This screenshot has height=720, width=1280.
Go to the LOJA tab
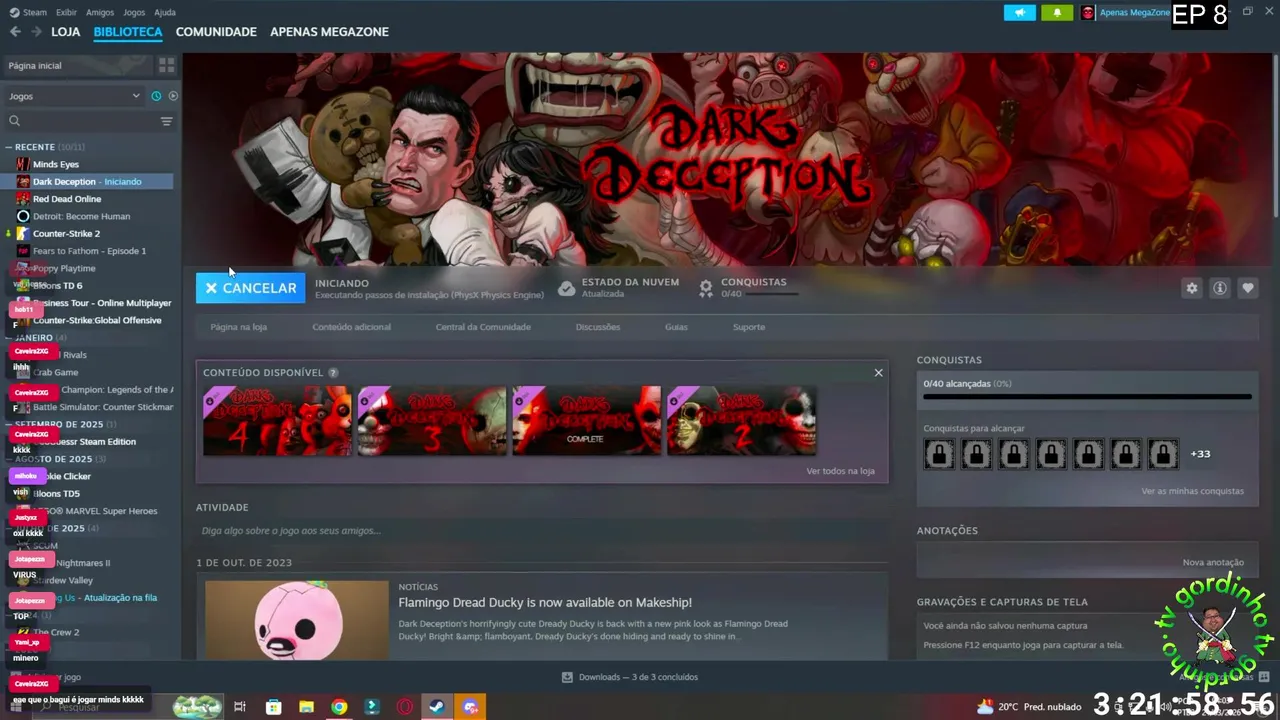tap(65, 32)
